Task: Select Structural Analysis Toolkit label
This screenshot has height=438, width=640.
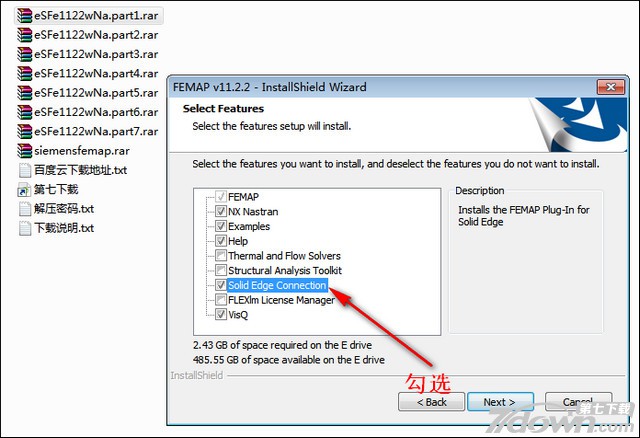Action: pyautogui.click(x=285, y=271)
